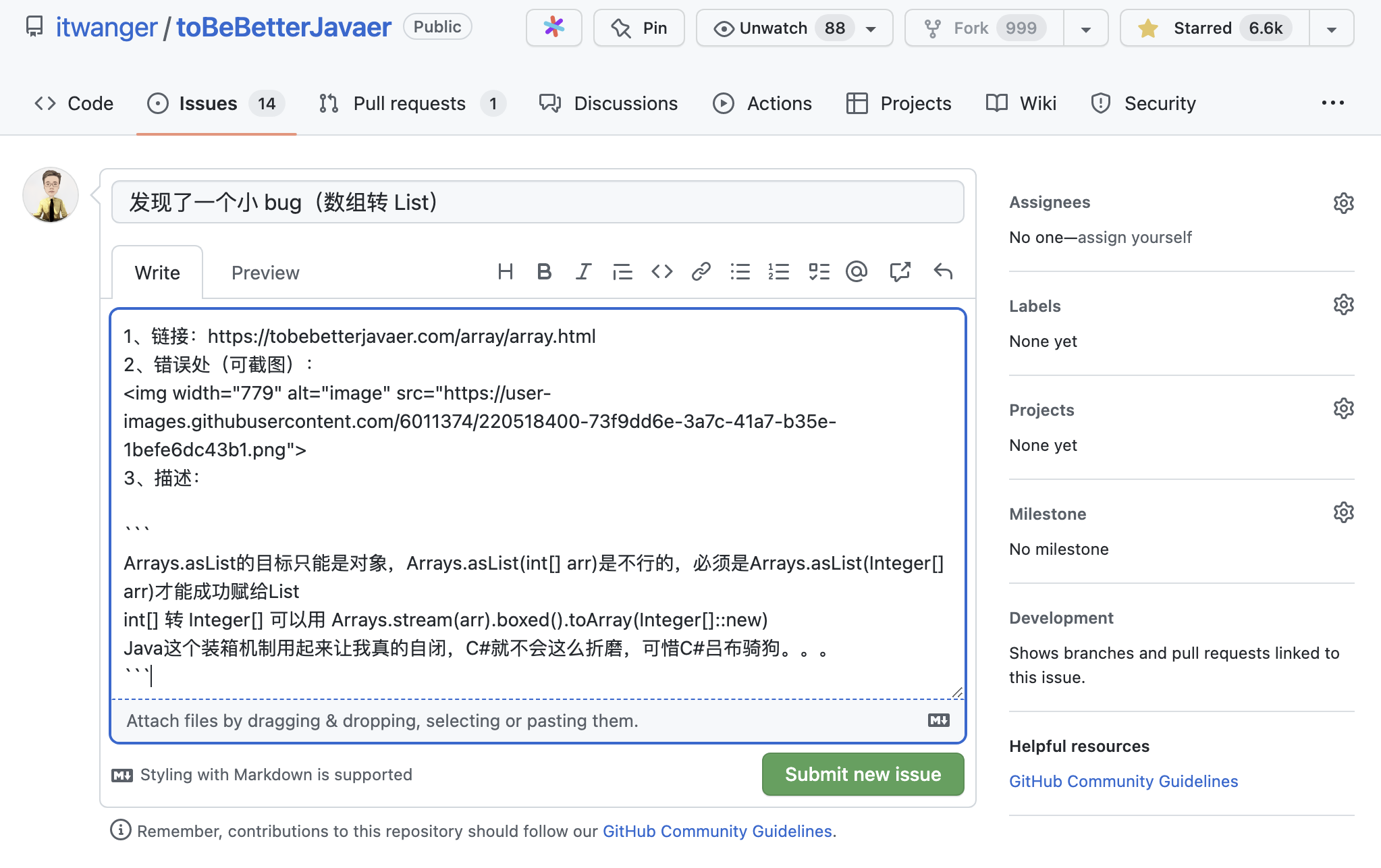Open the repository Projects tab
Screen dimensions: 1381x868
click(898, 103)
